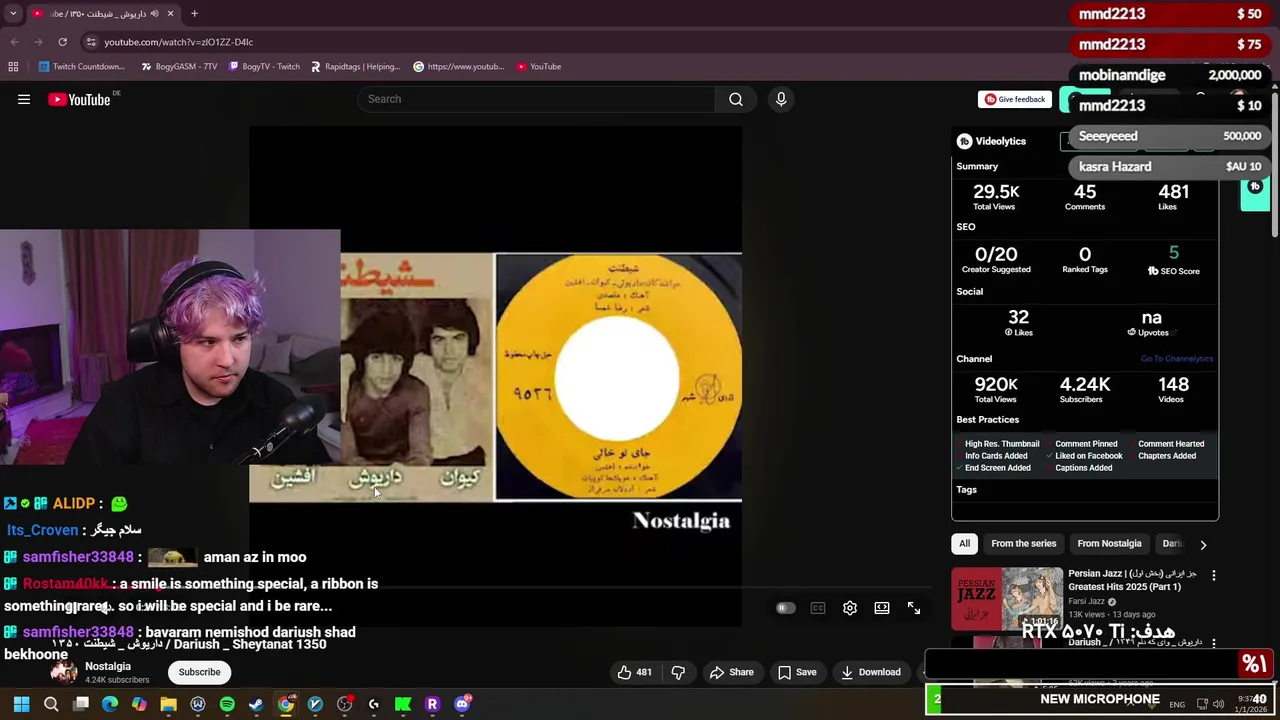This screenshot has width=1280, height=720.
Task: Open the tab search dropdown arrow
Action: (13, 14)
